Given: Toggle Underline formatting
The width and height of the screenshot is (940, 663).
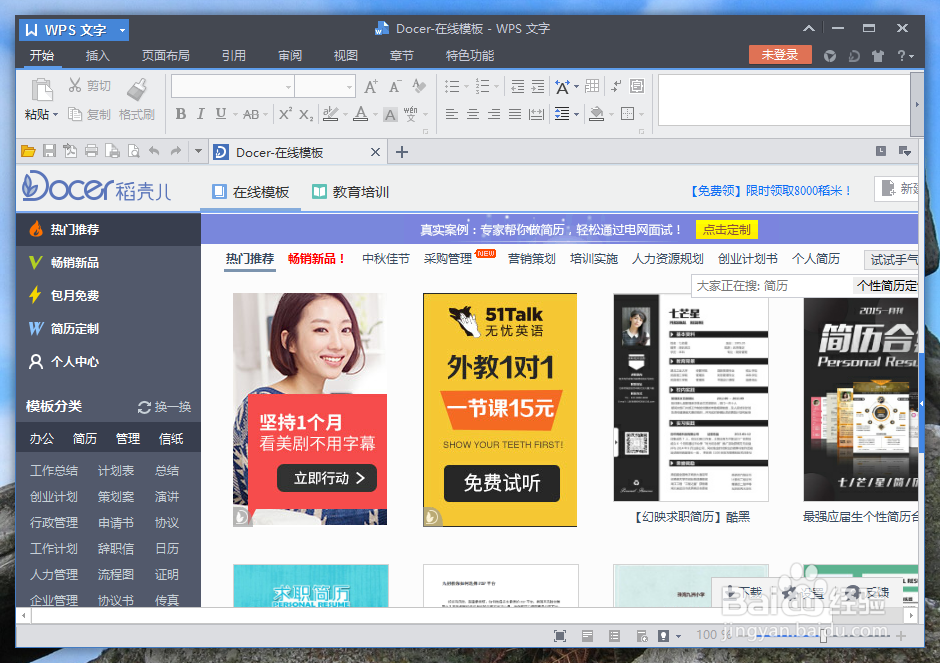Looking at the screenshot, I should (221, 114).
